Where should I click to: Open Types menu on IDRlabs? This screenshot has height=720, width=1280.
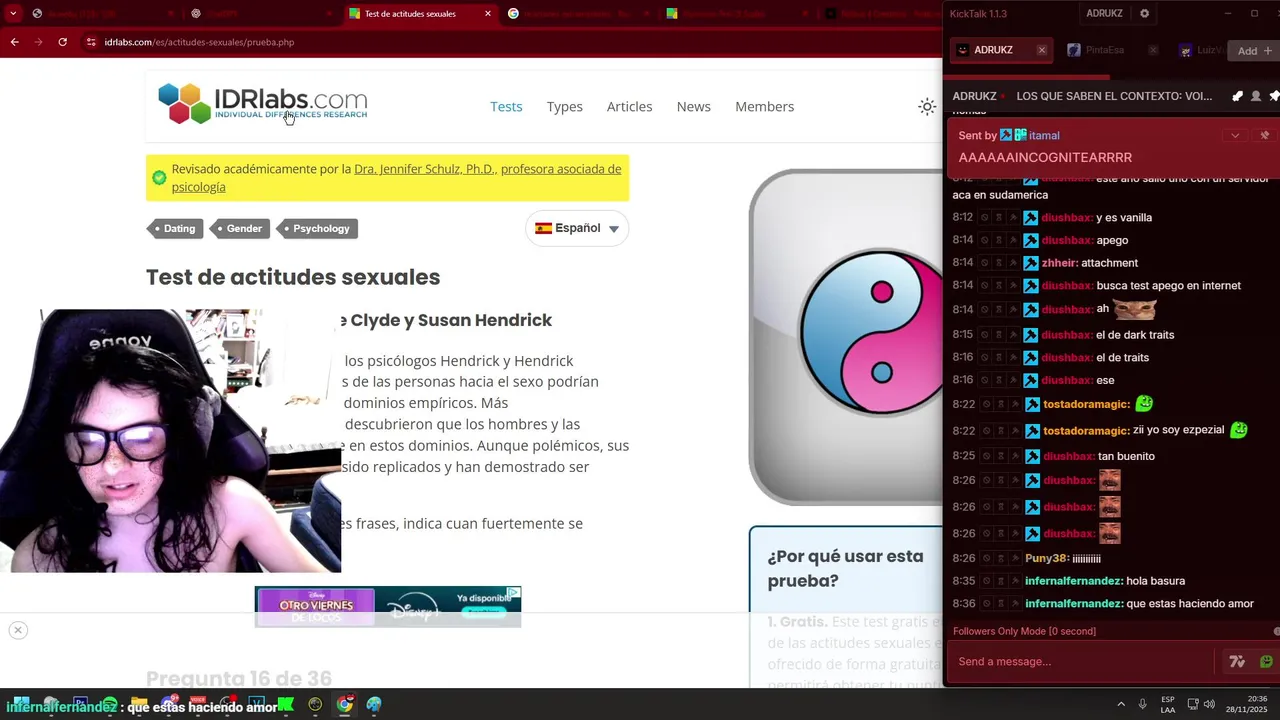(564, 107)
